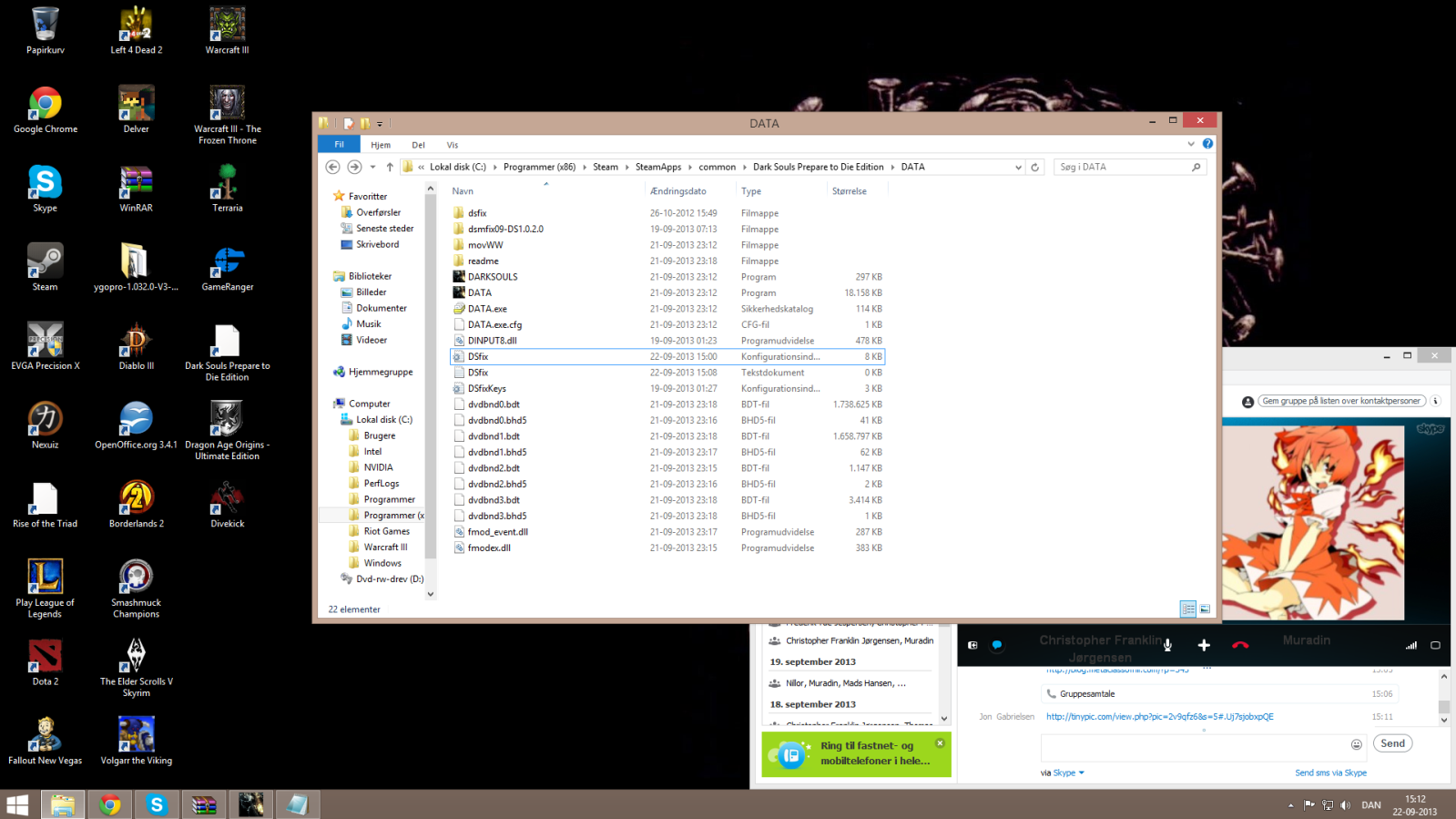Open emoticon picker in Skype chat

coord(1356,744)
